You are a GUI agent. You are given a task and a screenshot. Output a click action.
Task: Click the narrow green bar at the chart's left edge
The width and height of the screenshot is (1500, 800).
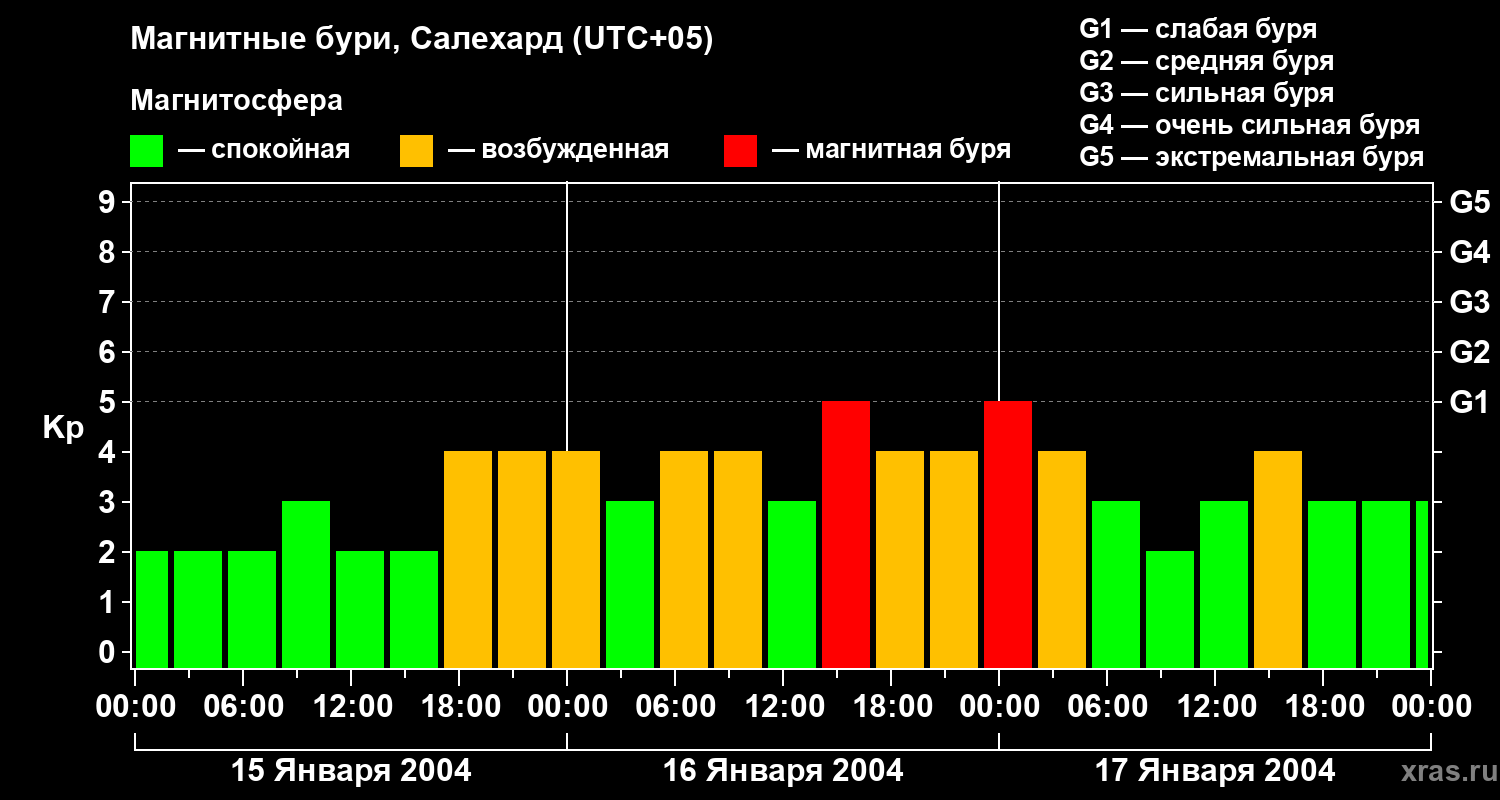[152, 609]
